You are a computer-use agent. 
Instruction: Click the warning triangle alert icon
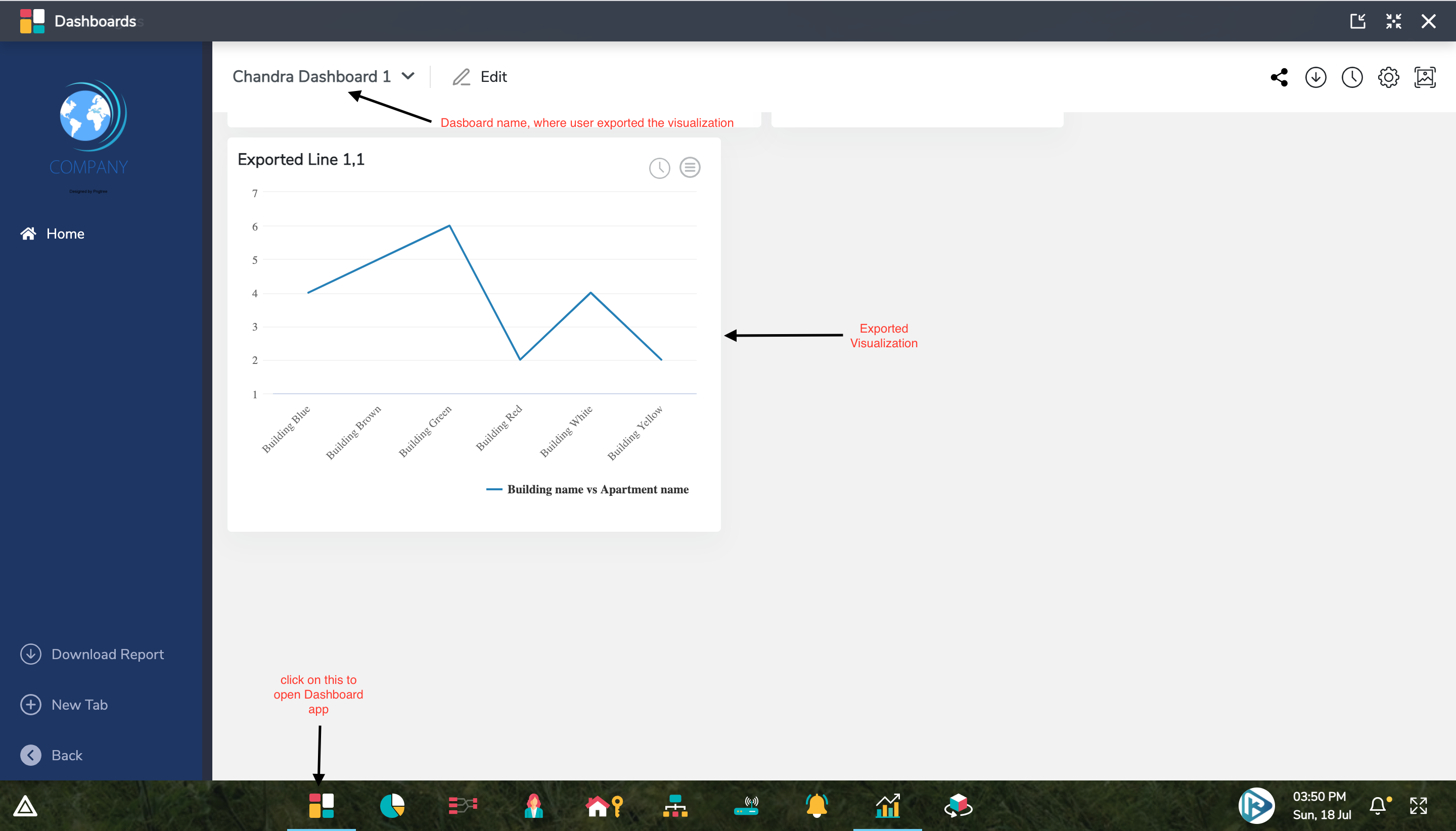point(25,806)
